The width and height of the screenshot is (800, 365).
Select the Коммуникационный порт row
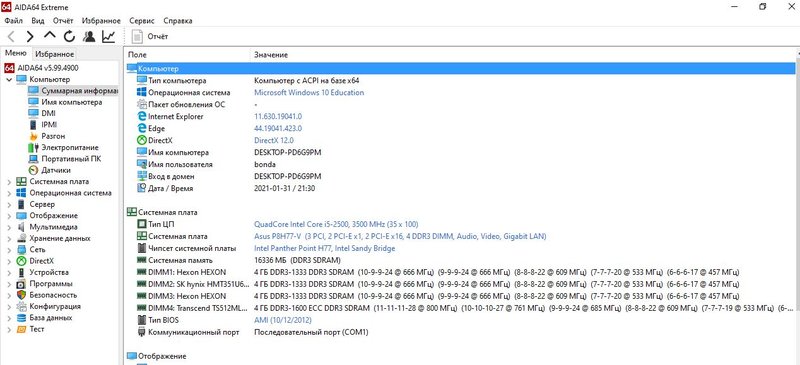pyautogui.click(x=460, y=332)
